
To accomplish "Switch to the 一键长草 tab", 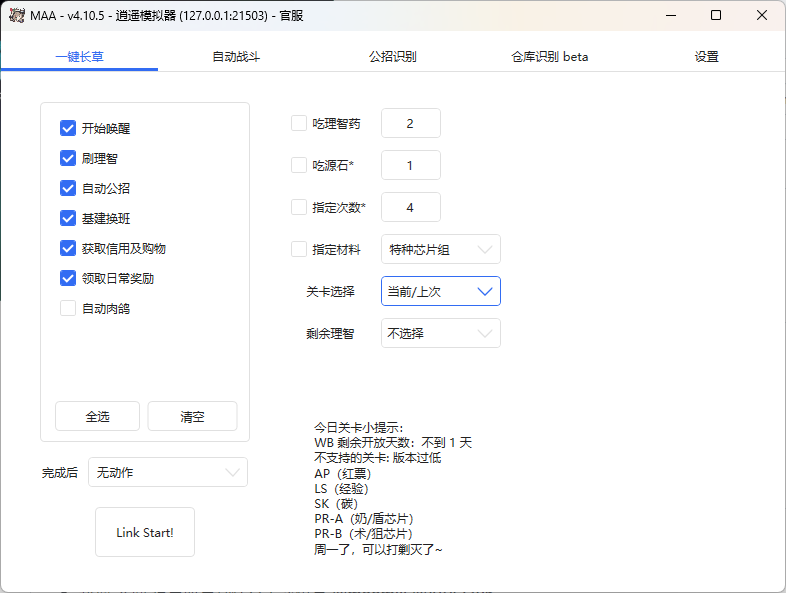I will point(79,57).
